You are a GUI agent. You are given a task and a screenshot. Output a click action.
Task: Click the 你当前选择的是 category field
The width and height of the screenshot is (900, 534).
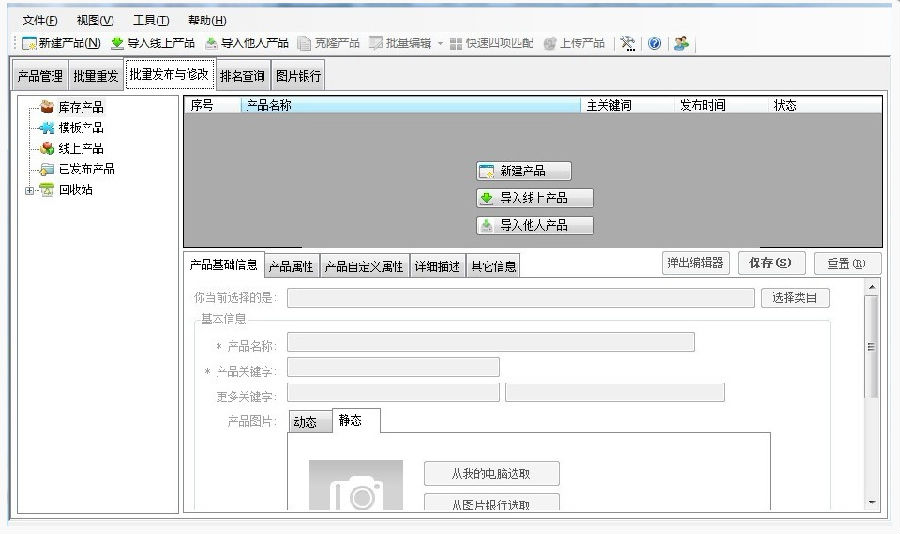(521, 298)
